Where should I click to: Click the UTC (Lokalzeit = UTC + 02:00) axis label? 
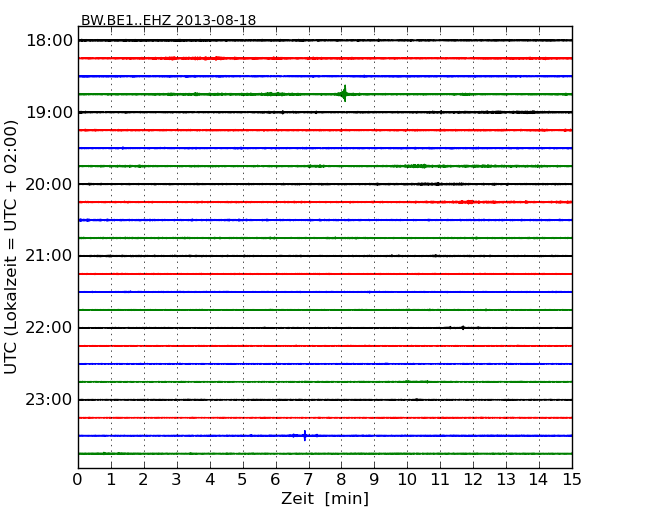coord(11,247)
